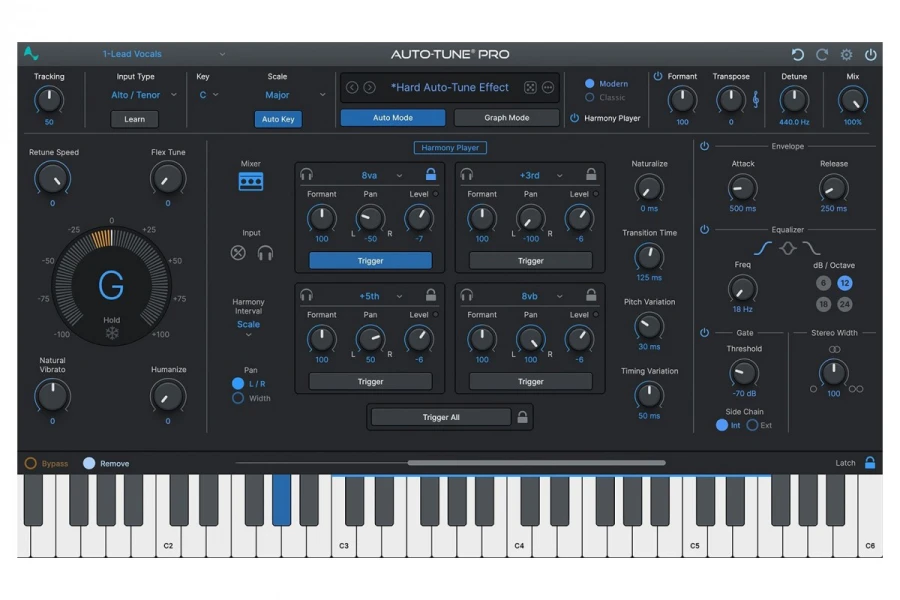900x600 pixels.
Task: Click Trigger for the 8va voice
Action: [370, 261]
